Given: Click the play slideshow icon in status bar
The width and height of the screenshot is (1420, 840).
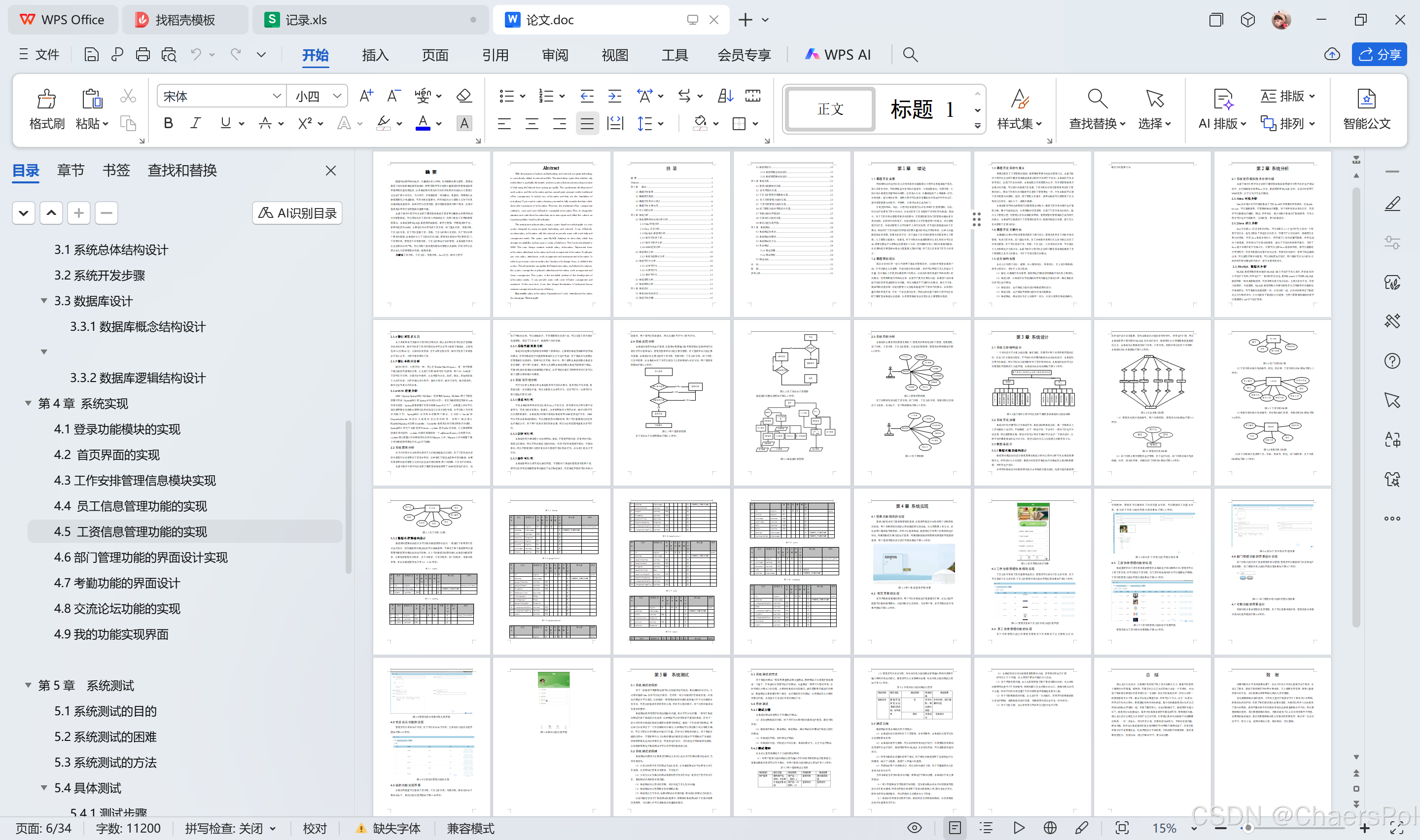Looking at the screenshot, I should click(1019, 828).
